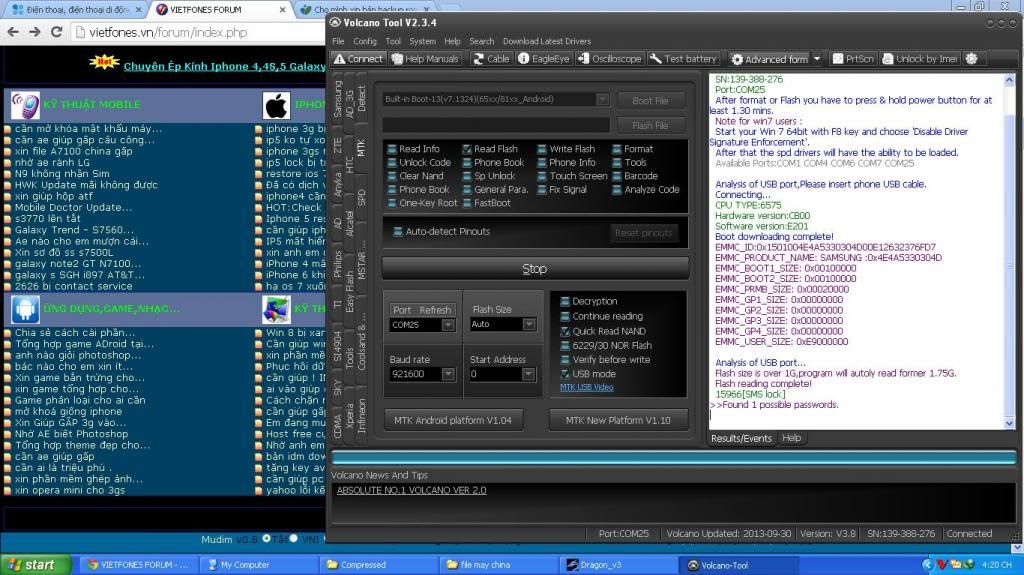
Task: Open the EagleEye tool
Action: pyautogui.click(x=543, y=59)
